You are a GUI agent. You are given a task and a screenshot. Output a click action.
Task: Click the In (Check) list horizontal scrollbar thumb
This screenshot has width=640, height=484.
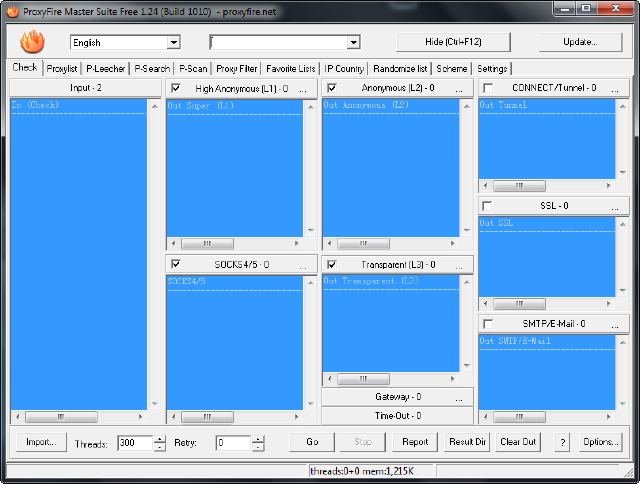click(61, 417)
